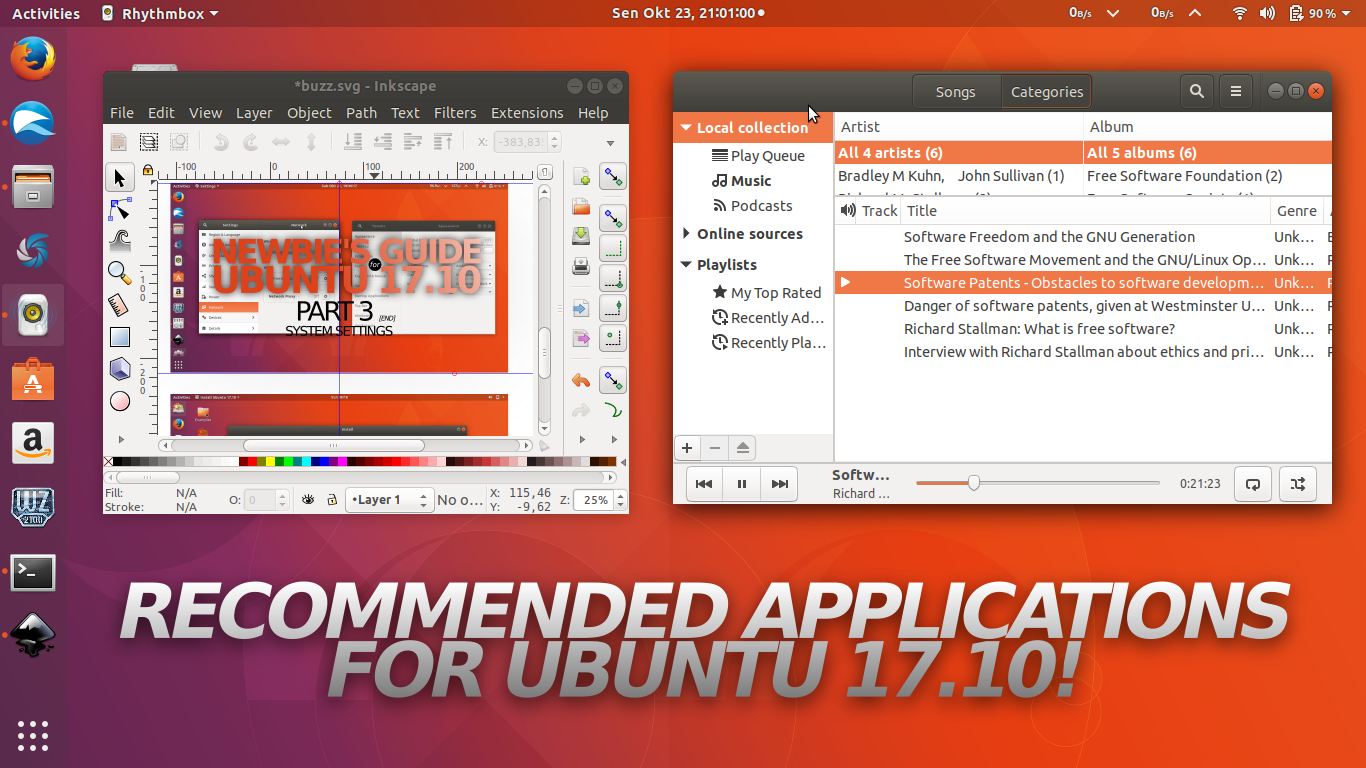Click the Export icon in Inkscape command bar

(x=581, y=339)
